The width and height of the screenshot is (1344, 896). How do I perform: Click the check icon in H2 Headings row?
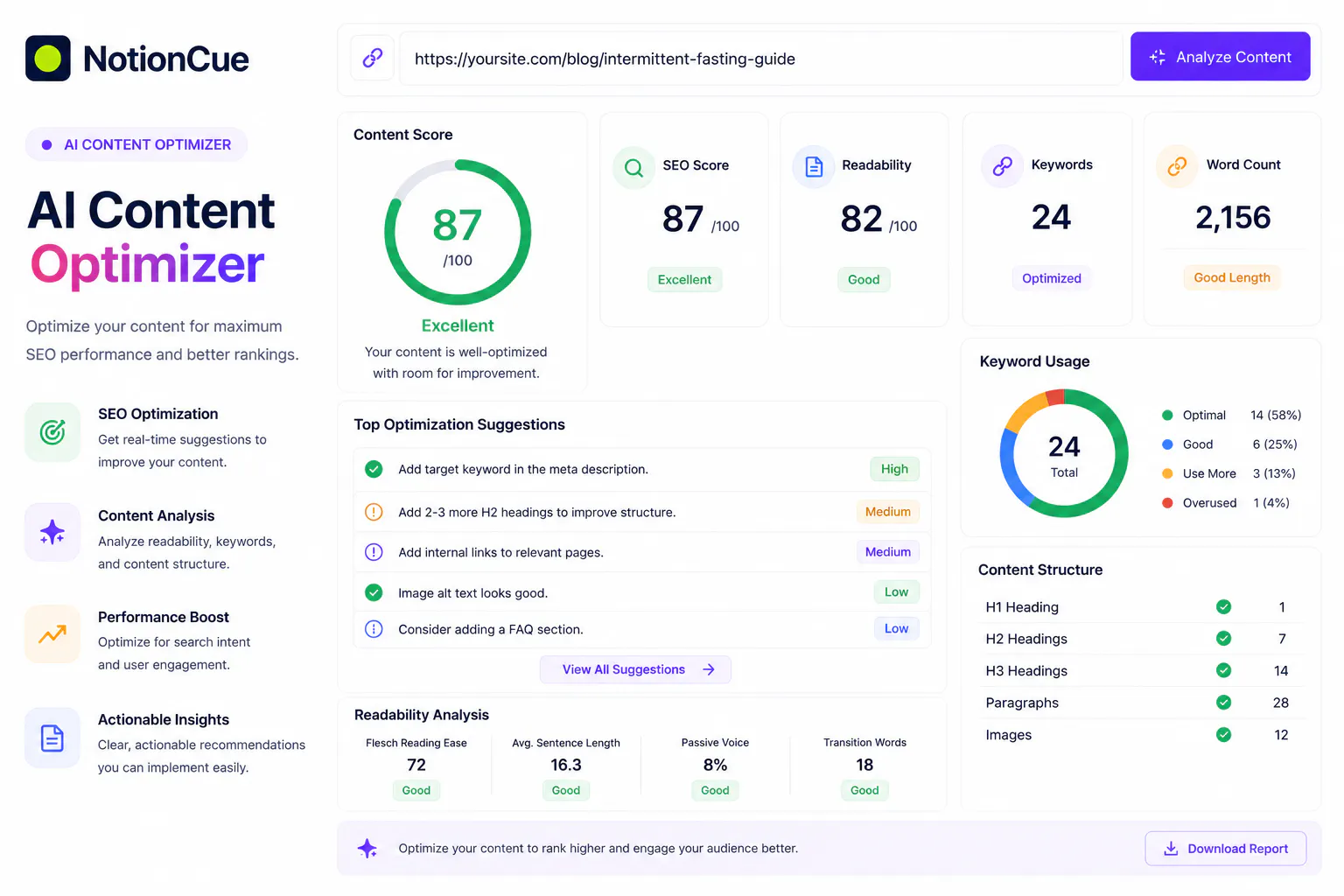pyautogui.click(x=1224, y=639)
